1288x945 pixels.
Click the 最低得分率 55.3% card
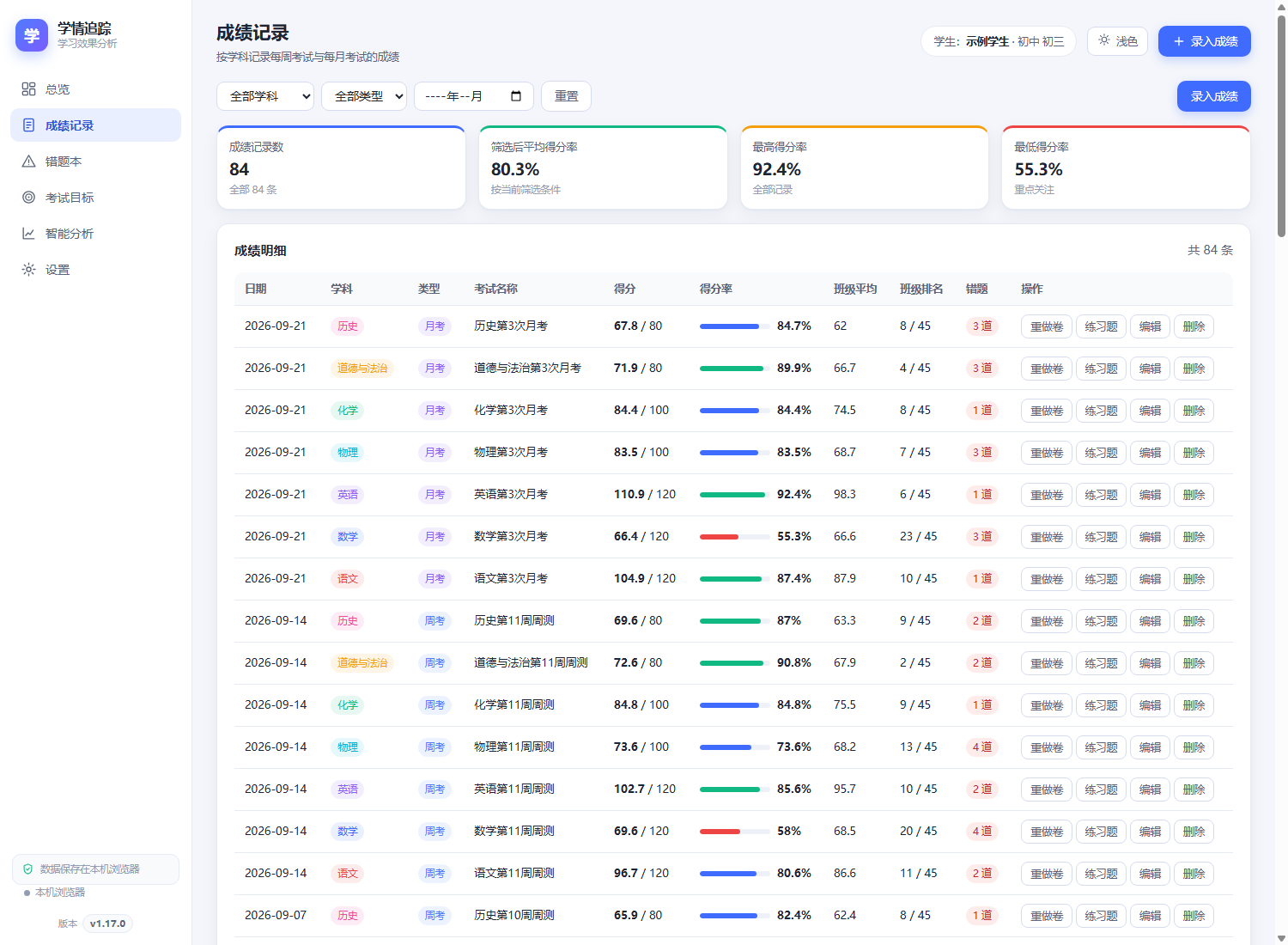[x=1126, y=168]
